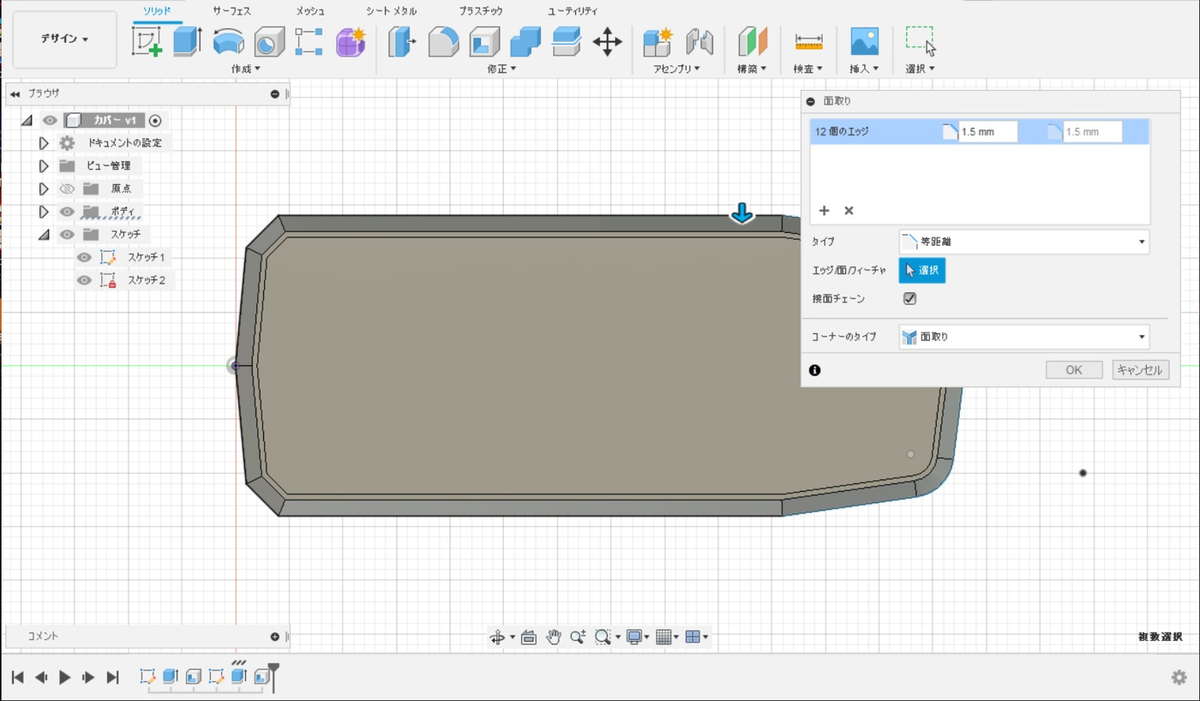
Task: Click the Offset Plane construct icon
Action: point(751,41)
